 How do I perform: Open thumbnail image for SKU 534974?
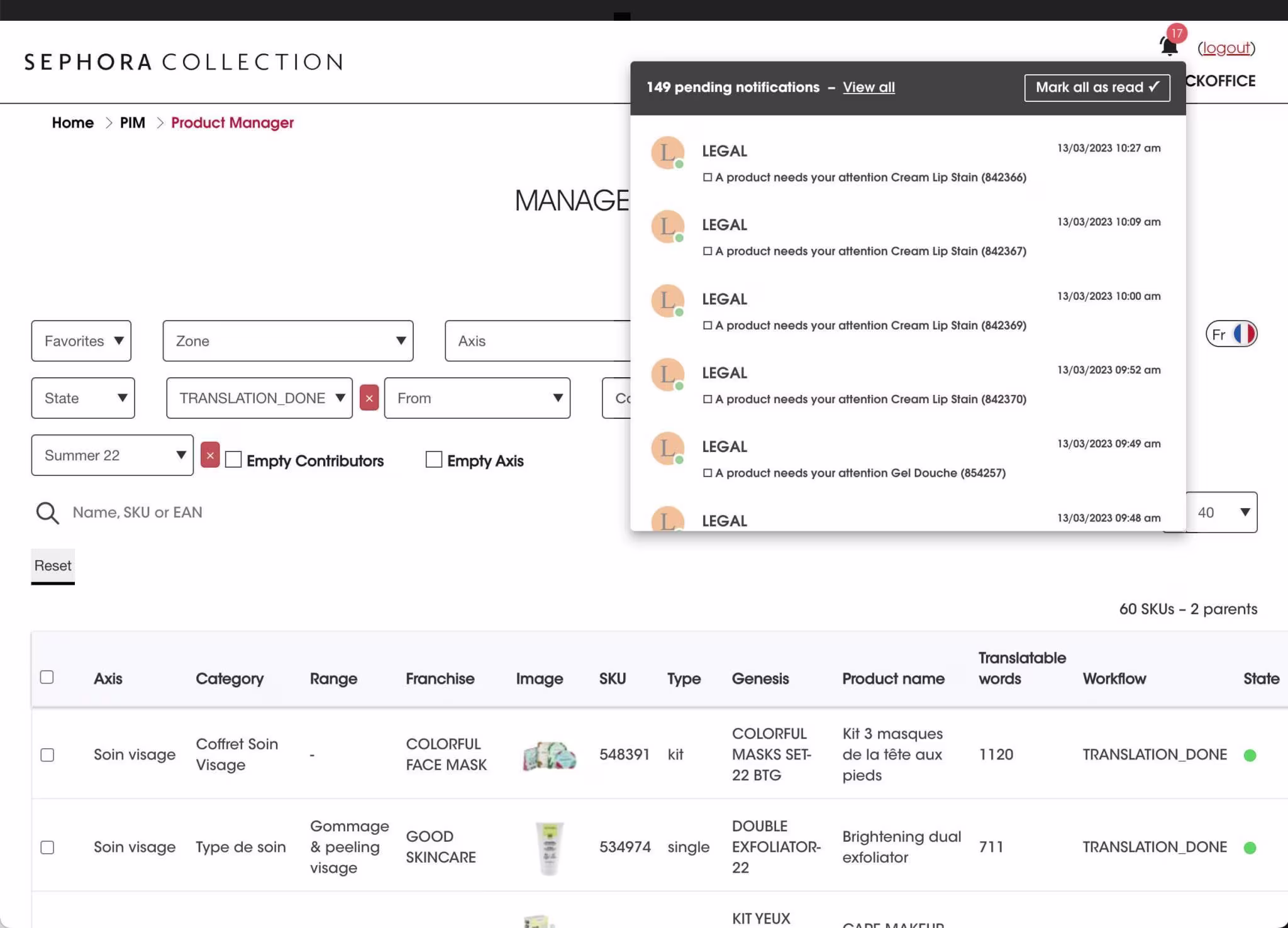(549, 848)
